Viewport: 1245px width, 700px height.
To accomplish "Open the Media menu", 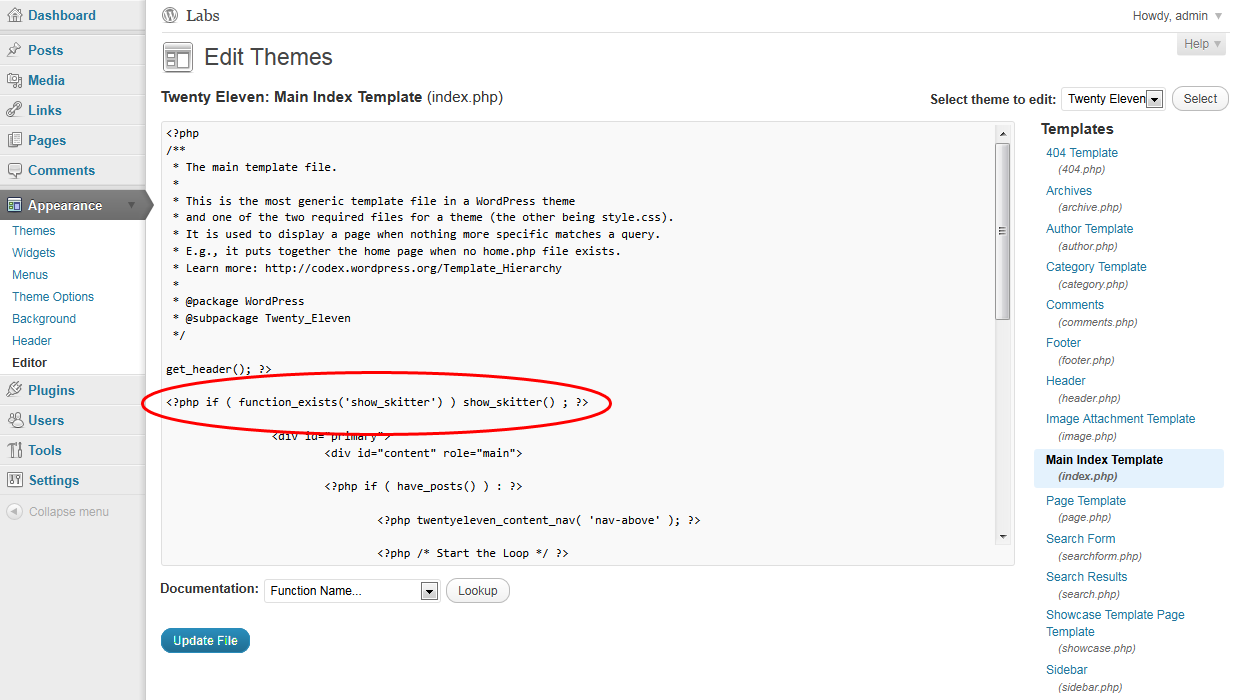I will 46,80.
